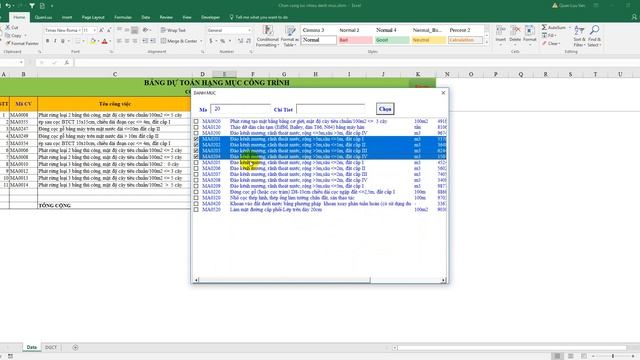Click Merge & Center button
Viewport: 640px width, 360px height.
179,41
